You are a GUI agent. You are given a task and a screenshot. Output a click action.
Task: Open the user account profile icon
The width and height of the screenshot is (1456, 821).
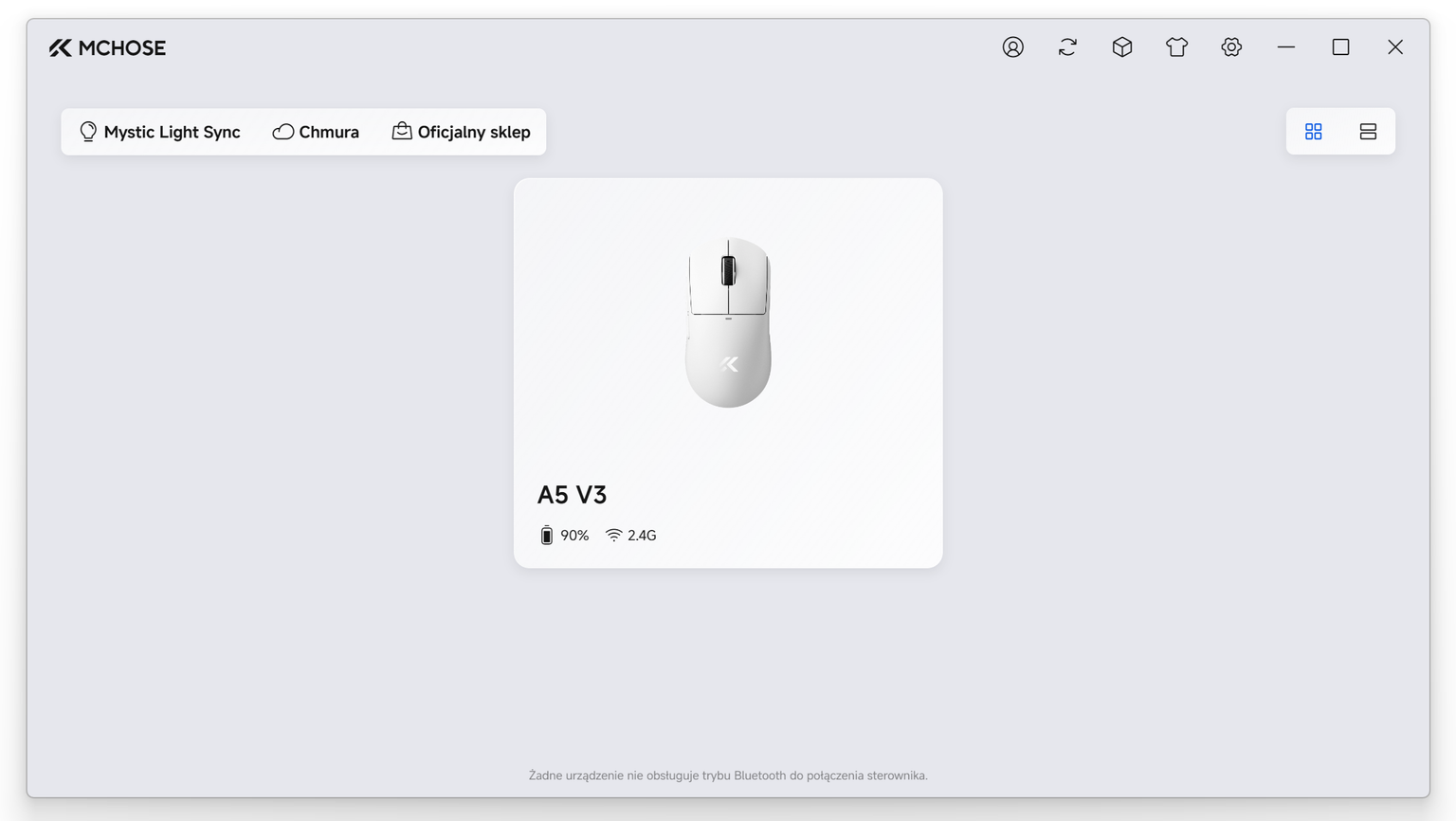1013,47
